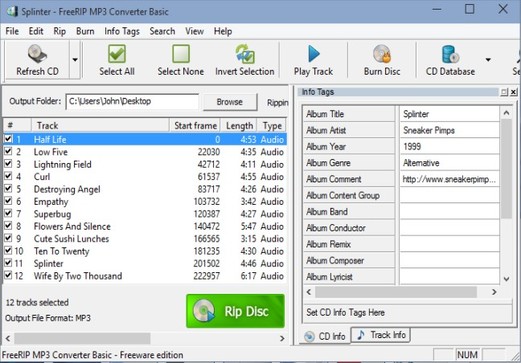521x363 pixels.
Task: Uncheck track 2 Low Five
Action: (8, 152)
